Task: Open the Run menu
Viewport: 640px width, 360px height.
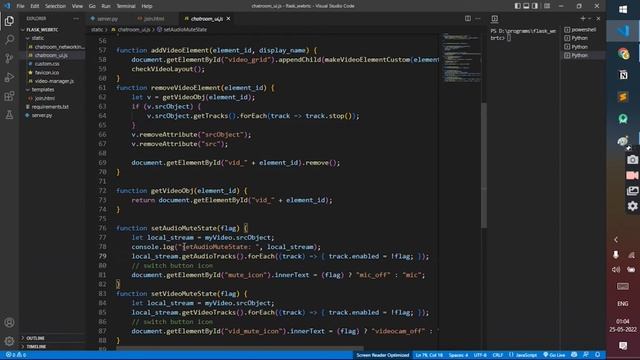Action: tap(106, 6)
